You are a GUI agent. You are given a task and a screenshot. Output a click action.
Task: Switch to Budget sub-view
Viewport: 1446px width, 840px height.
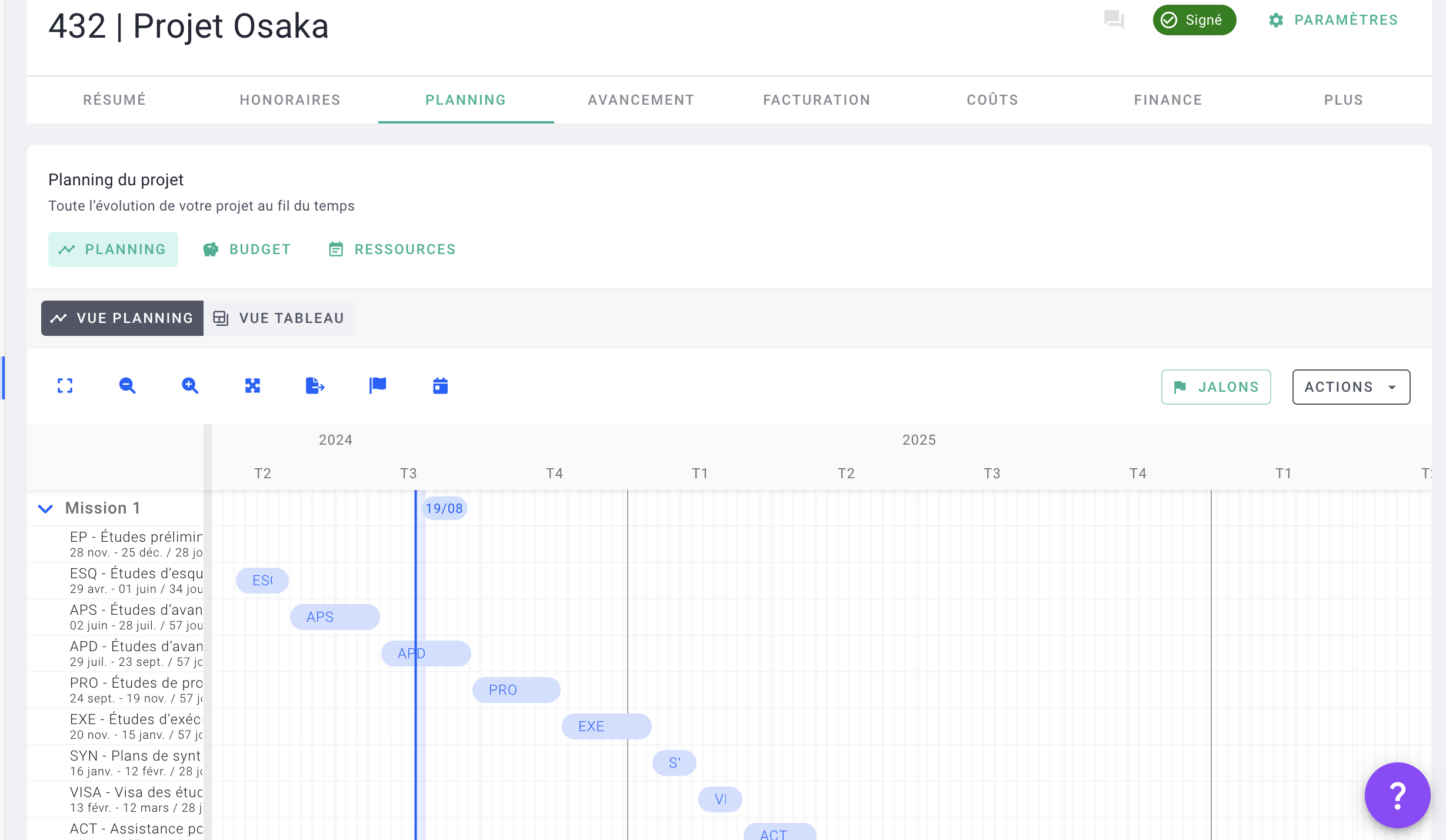point(247,249)
